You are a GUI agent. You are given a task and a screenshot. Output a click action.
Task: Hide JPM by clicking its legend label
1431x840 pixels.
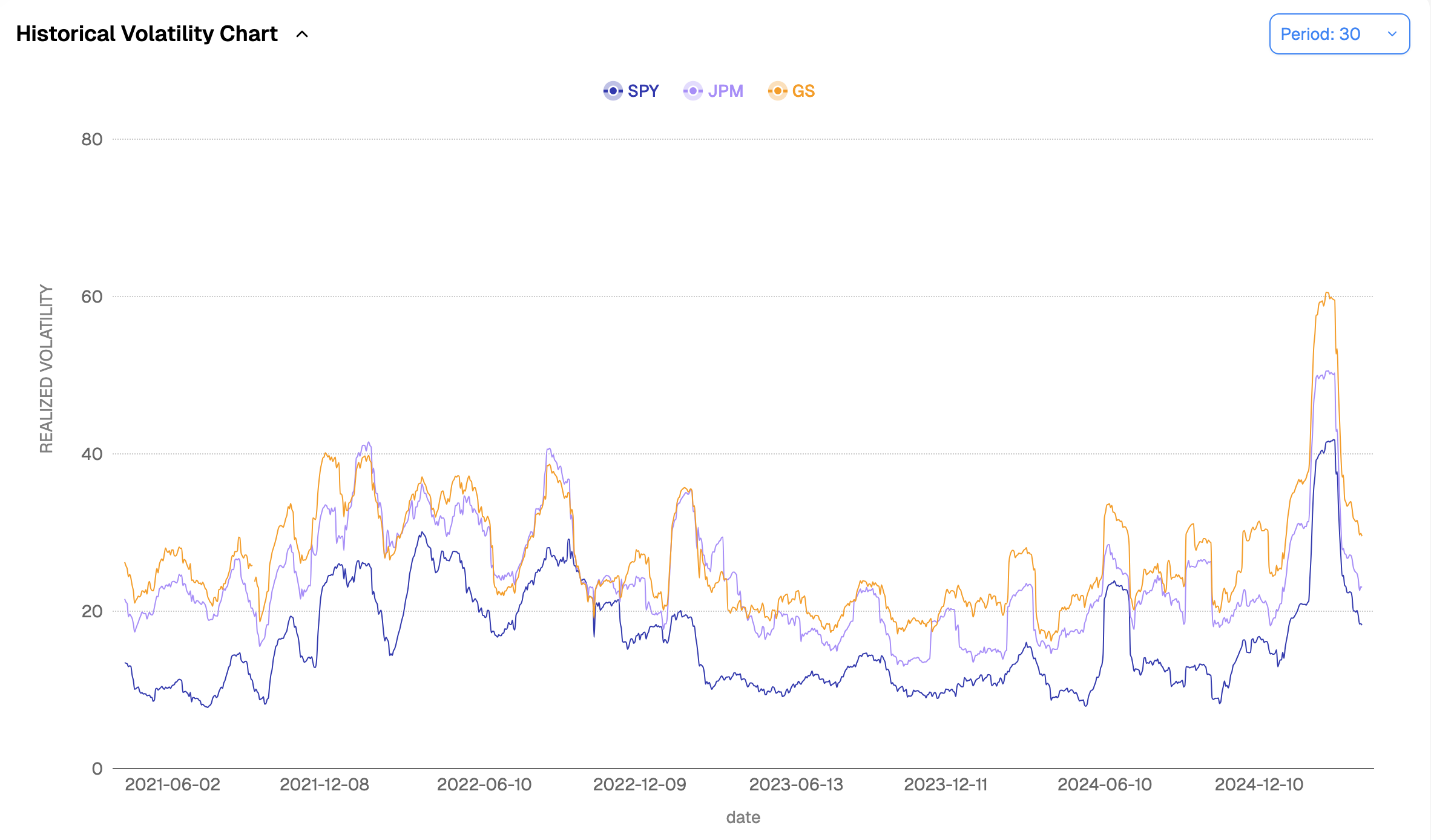click(725, 91)
